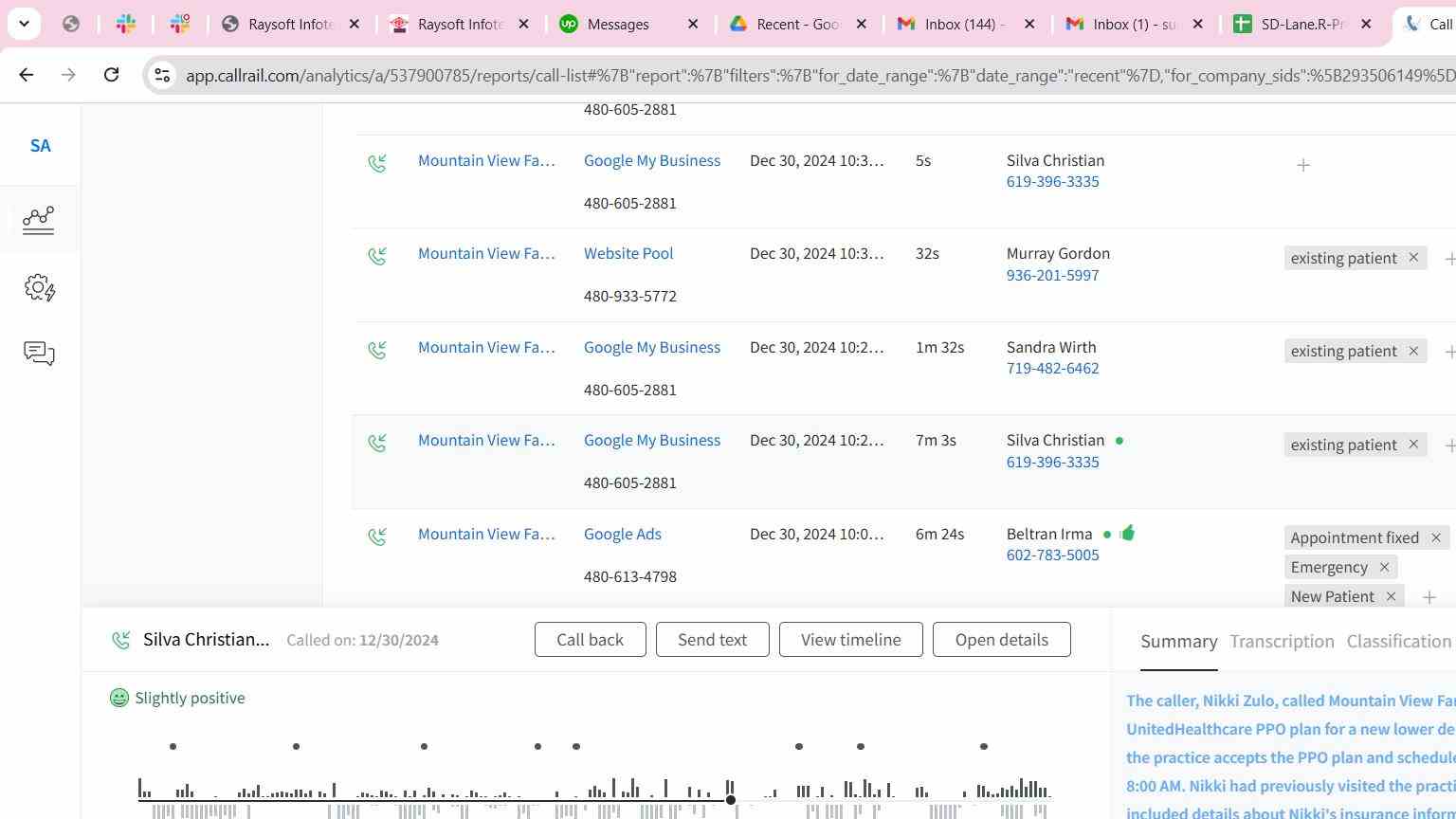The width and height of the screenshot is (1456, 819).
Task: Open Settings gear with lightning icon
Action: [x=40, y=287]
